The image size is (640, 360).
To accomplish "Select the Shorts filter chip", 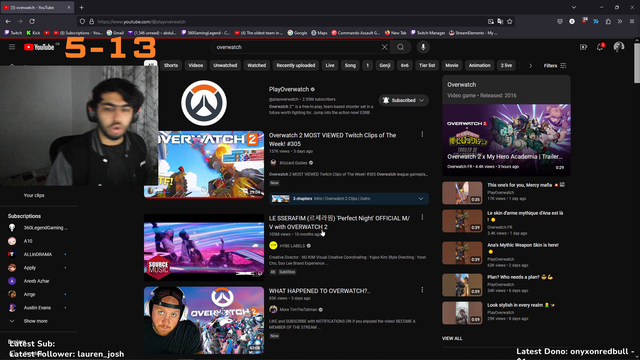I will pyautogui.click(x=171, y=65).
